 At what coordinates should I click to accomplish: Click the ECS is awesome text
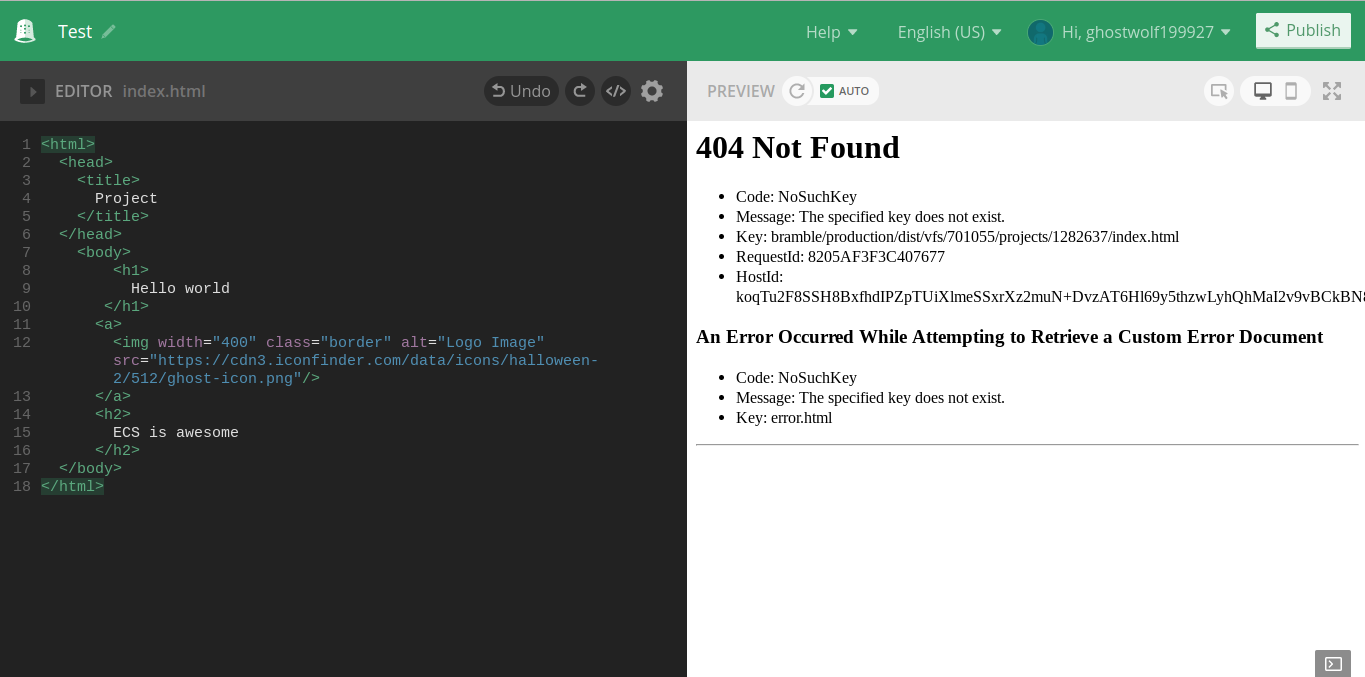click(176, 433)
